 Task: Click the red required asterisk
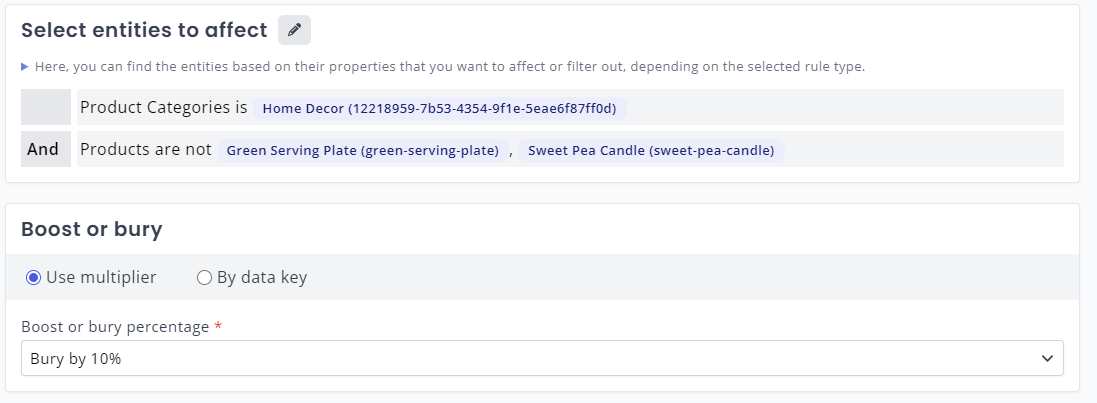[x=218, y=326]
